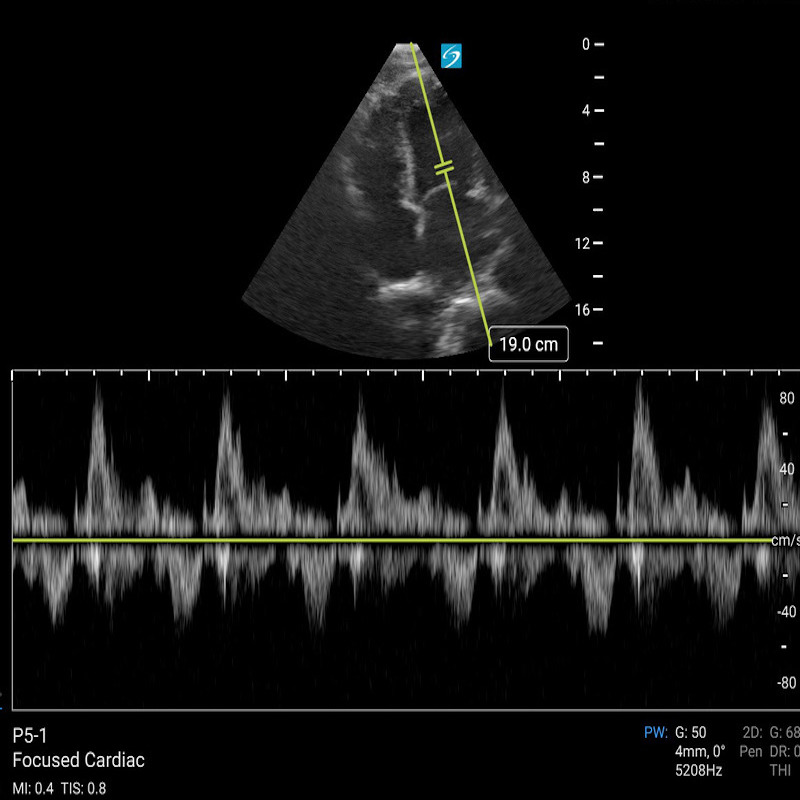Click the 2D: mode label
Viewport: 800px width, 800px height.
[753, 733]
